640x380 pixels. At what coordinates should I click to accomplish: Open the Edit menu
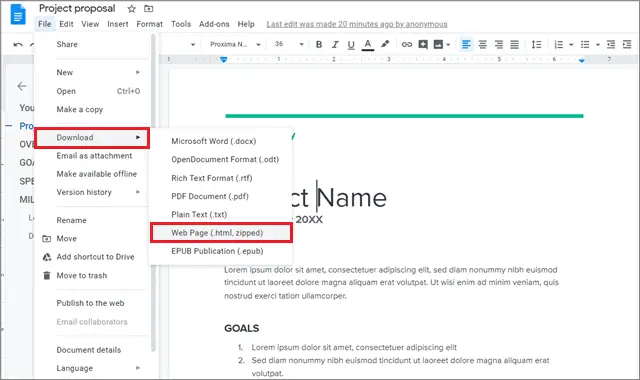pos(66,24)
